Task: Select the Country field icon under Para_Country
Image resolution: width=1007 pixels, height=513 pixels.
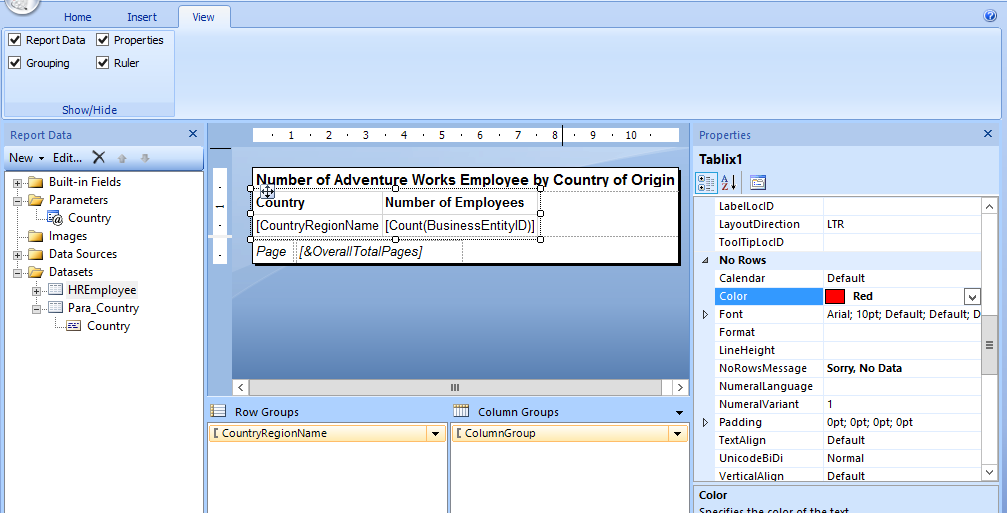Action: click(74, 326)
